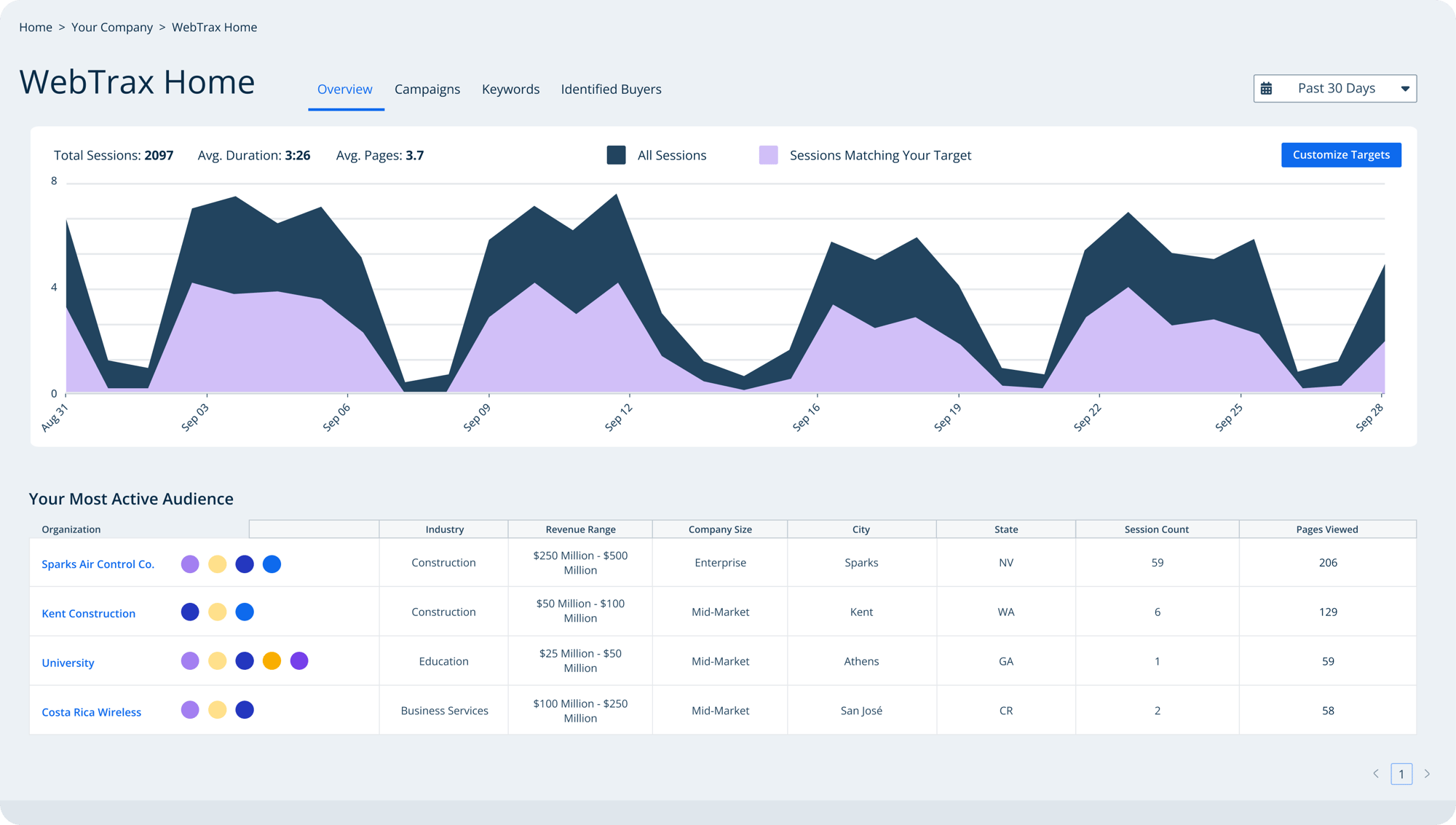
Task: Sort by the Organization column header
Action: coord(71,529)
